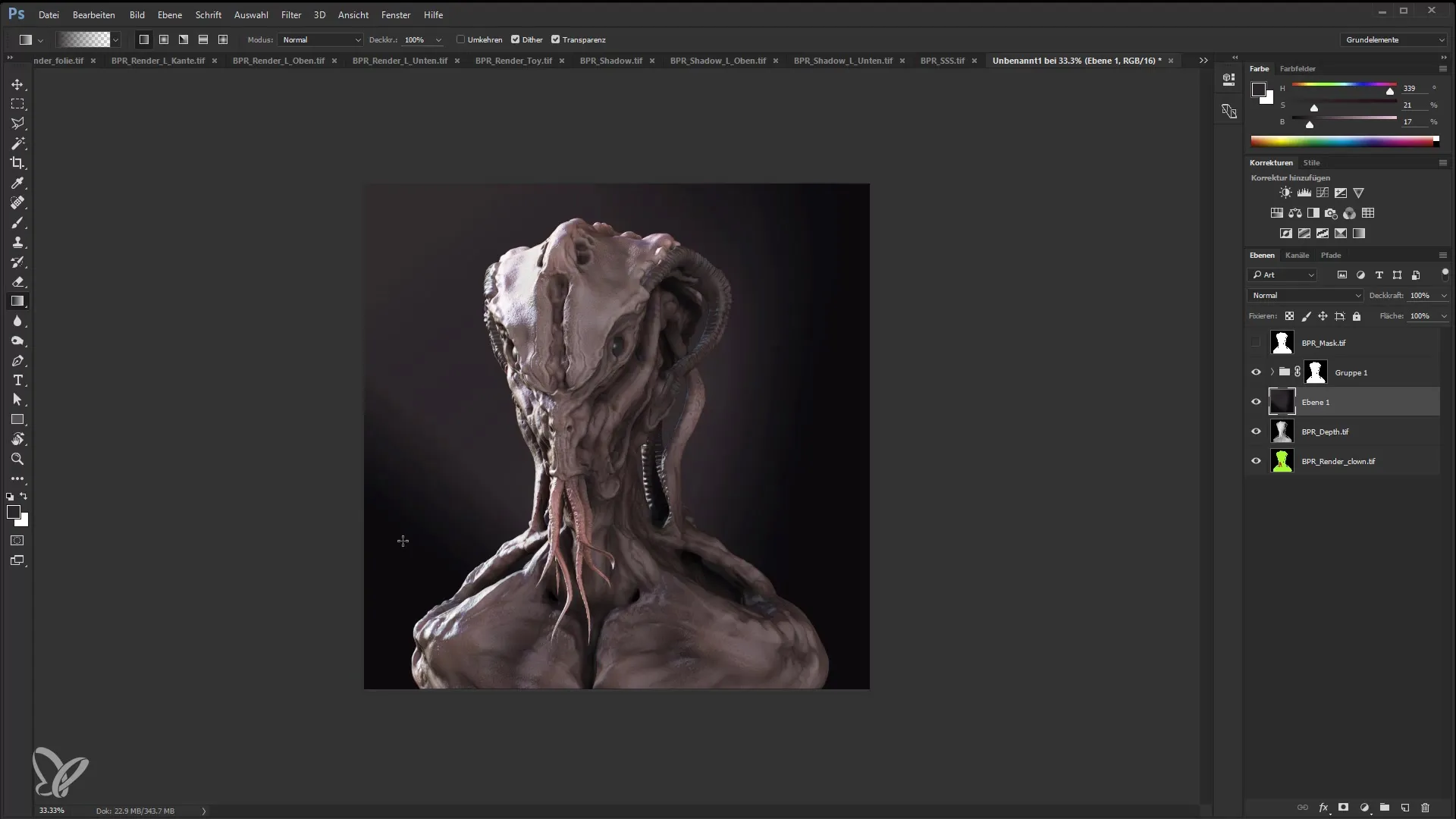Open the Ansicht menu
This screenshot has width=1456, height=819.
coord(353,14)
